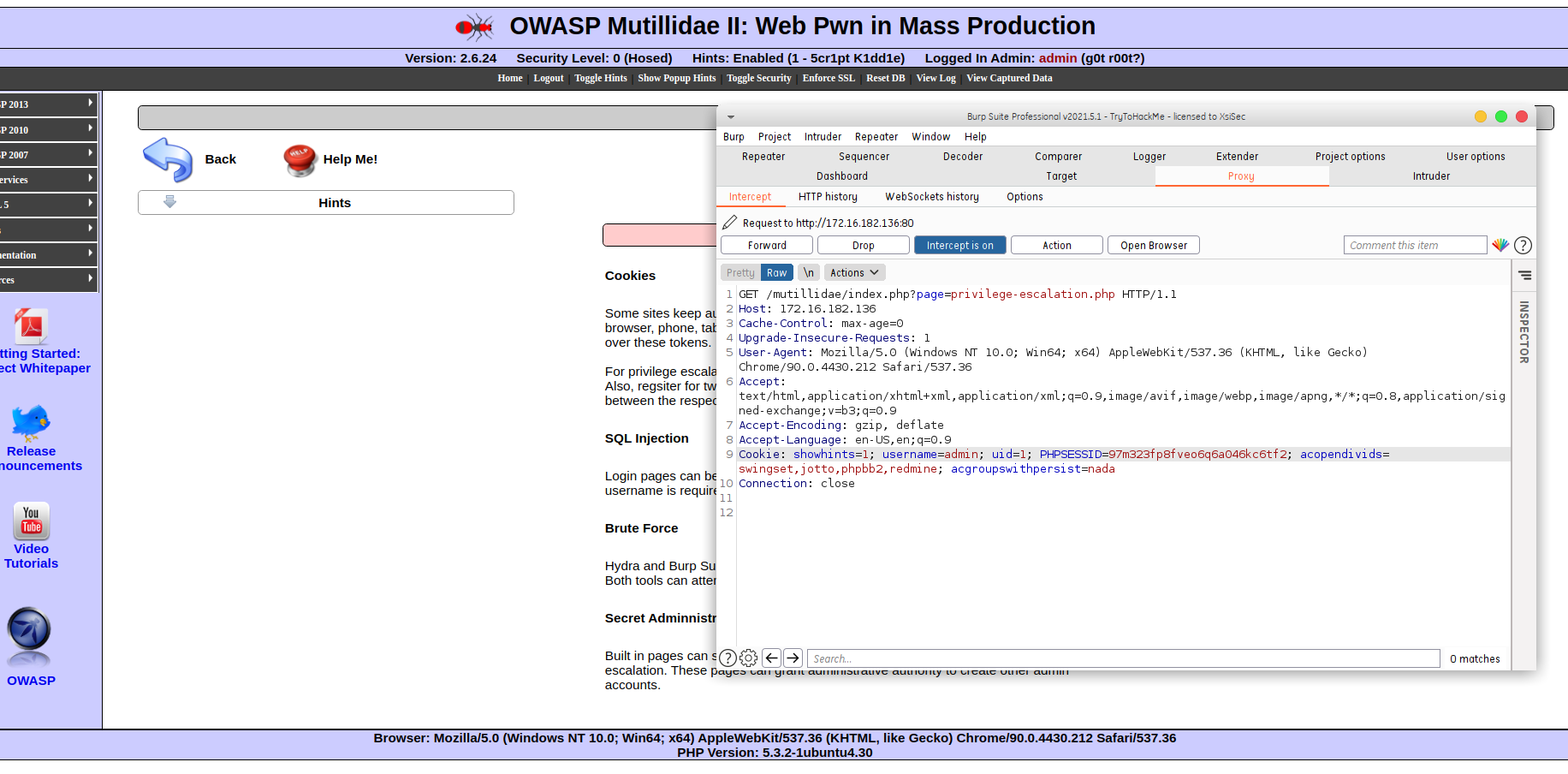Expand the Web Services sidebar menu
Image resolution: width=1568 pixels, height=774 pixels.
(48, 180)
